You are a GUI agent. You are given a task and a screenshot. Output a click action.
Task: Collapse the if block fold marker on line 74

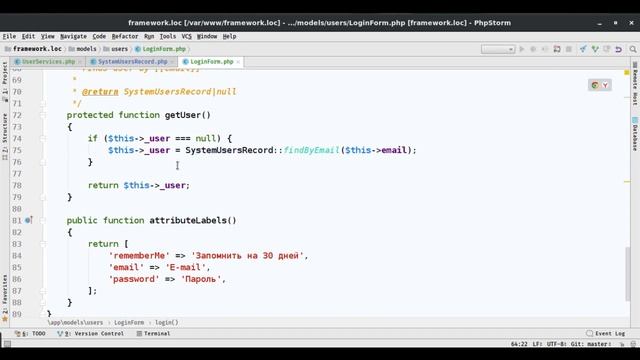[x=43, y=138]
